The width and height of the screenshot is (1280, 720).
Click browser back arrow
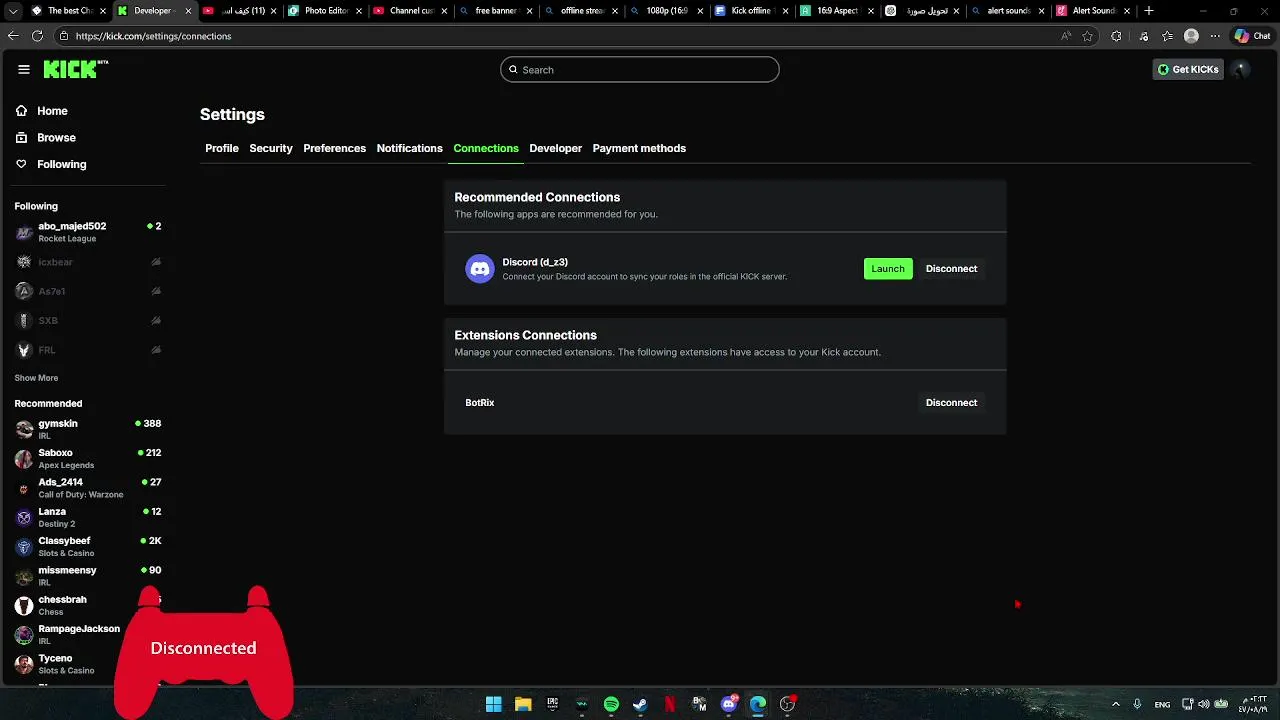[13, 35]
